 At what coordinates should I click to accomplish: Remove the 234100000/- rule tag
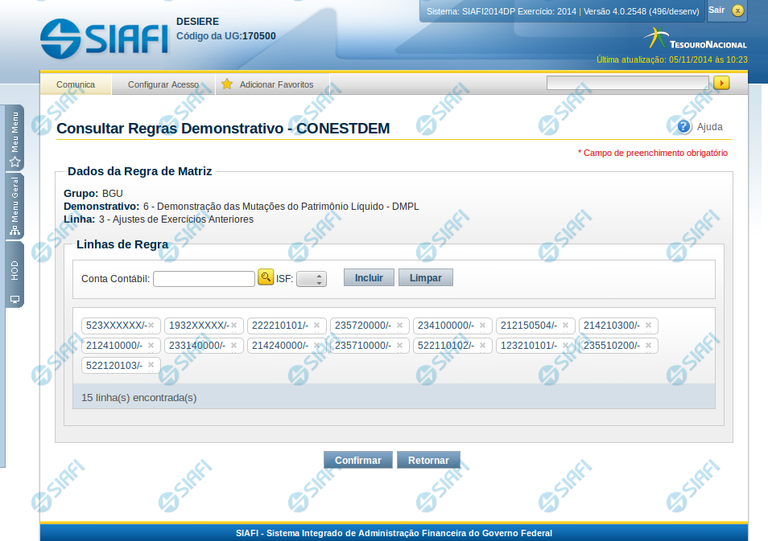click(482, 325)
